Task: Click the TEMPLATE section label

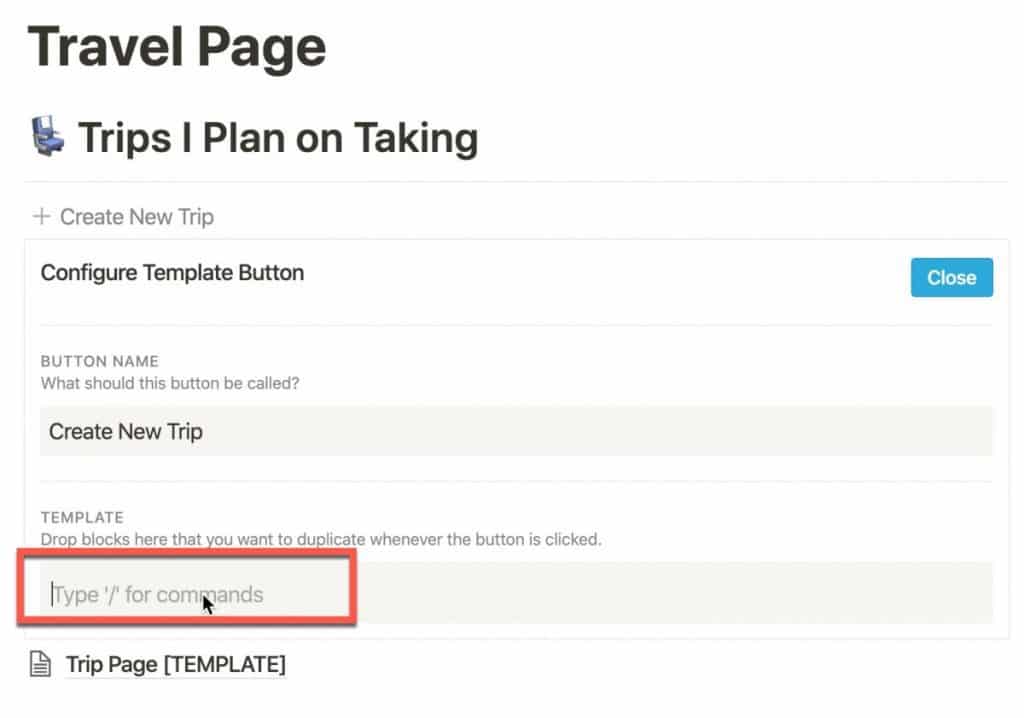Action: tap(82, 517)
